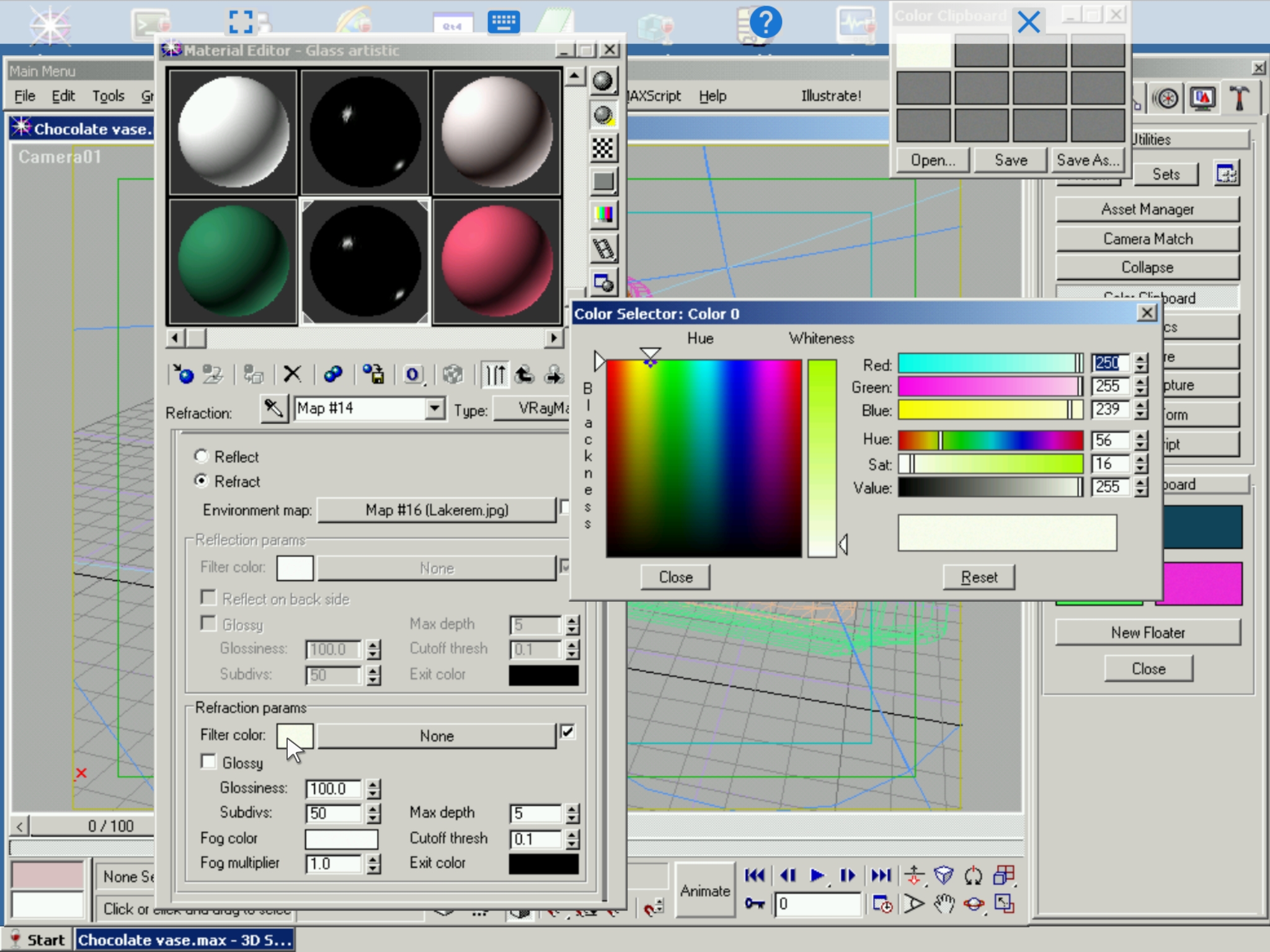The width and height of the screenshot is (1270, 952).
Task: Open the Help menu
Action: [713, 96]
